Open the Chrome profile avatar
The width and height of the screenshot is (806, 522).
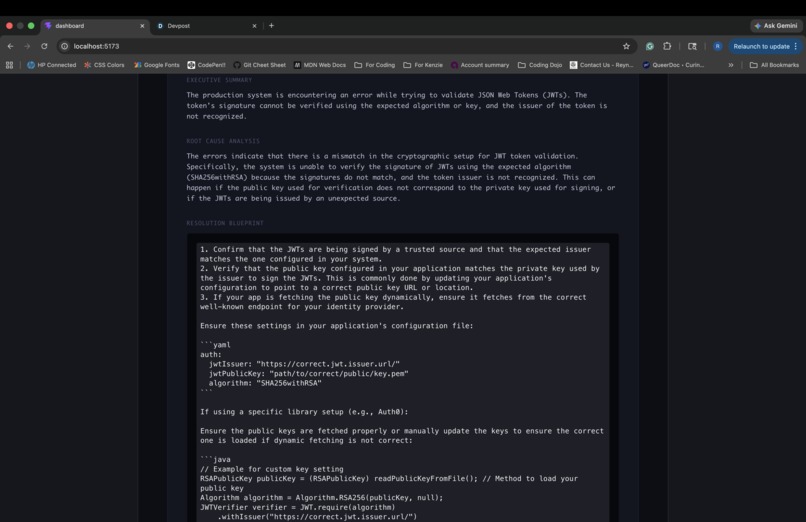(x=718, y=46)
